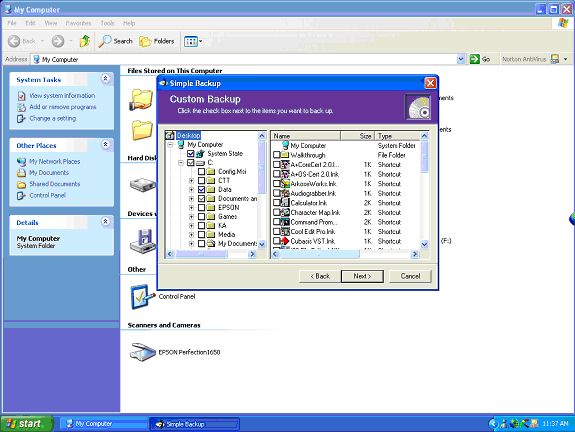Click the Type column header
575x432 pixels.
point(398,136)
